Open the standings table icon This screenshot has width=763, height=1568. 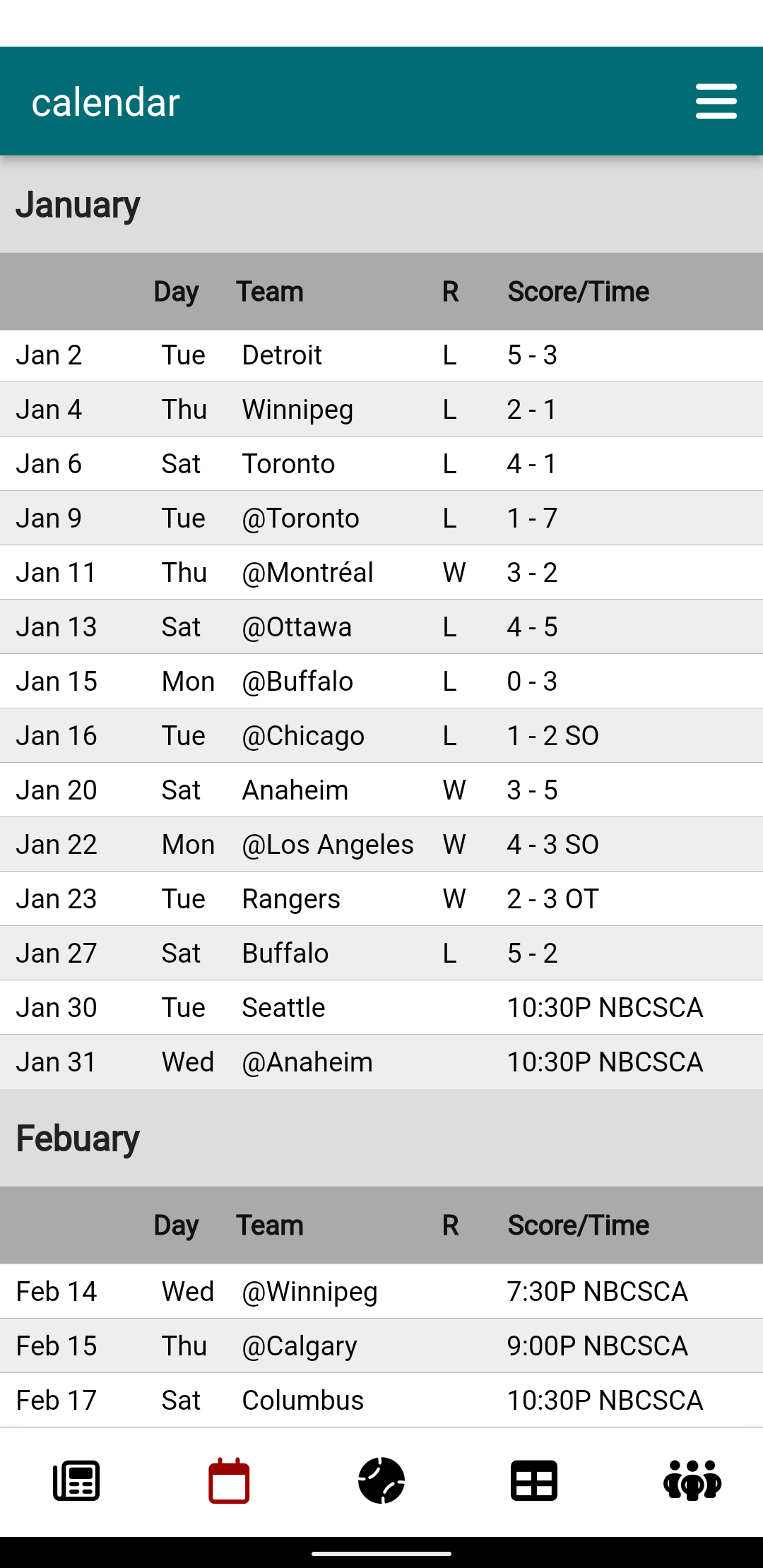534,1480
